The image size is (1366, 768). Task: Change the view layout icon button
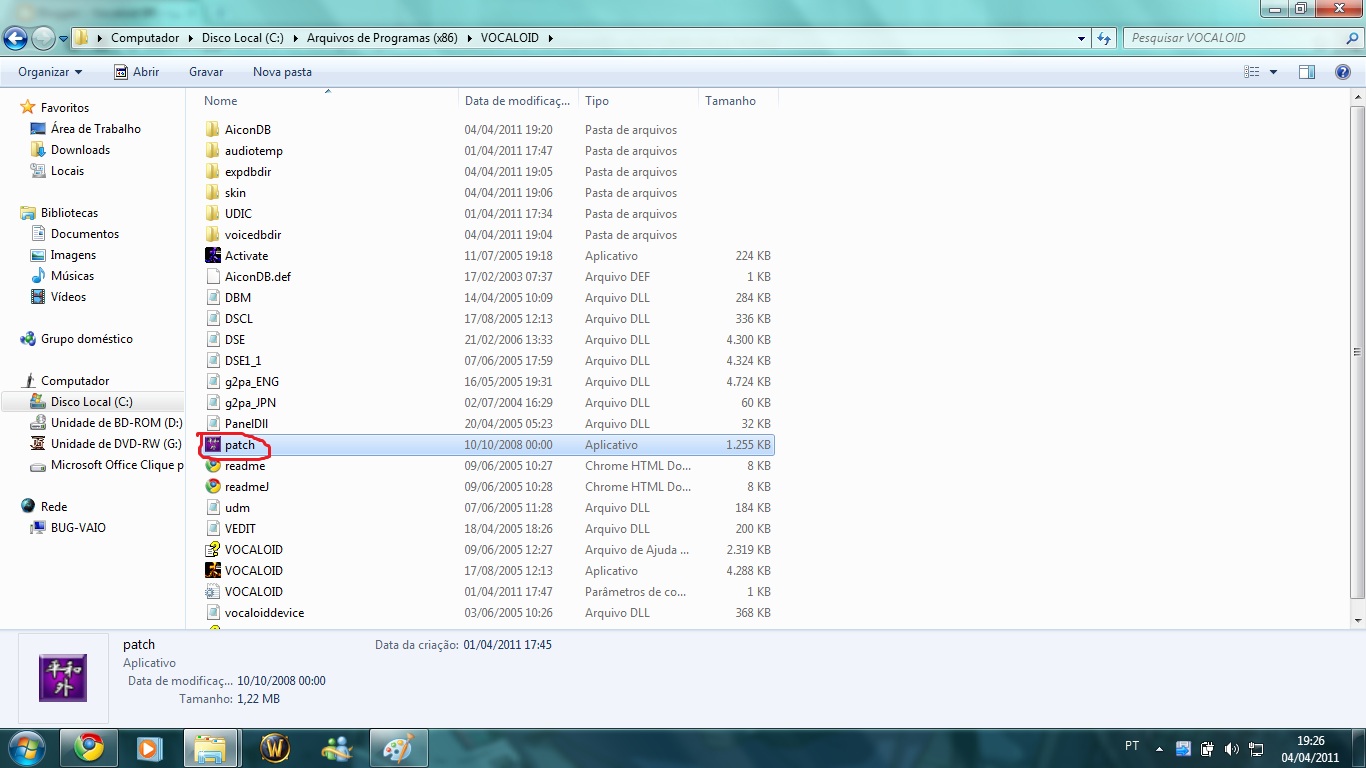tap(1252, 72)
